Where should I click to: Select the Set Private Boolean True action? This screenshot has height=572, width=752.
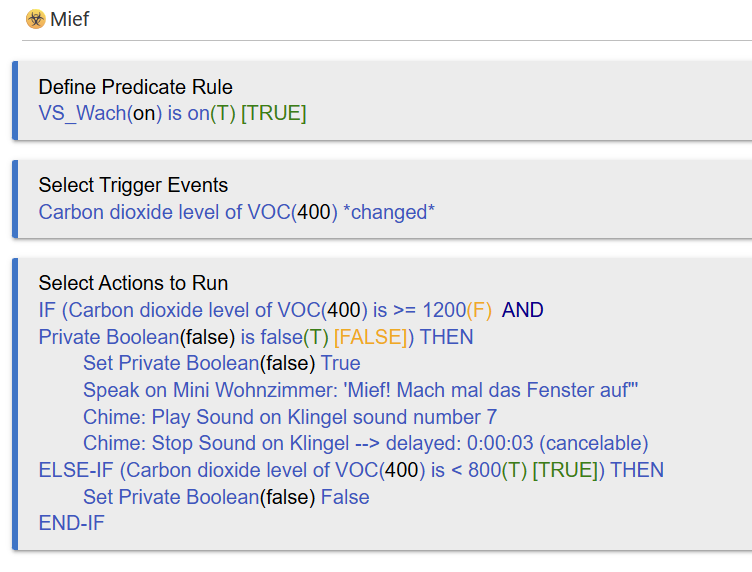tap(221, 363)
